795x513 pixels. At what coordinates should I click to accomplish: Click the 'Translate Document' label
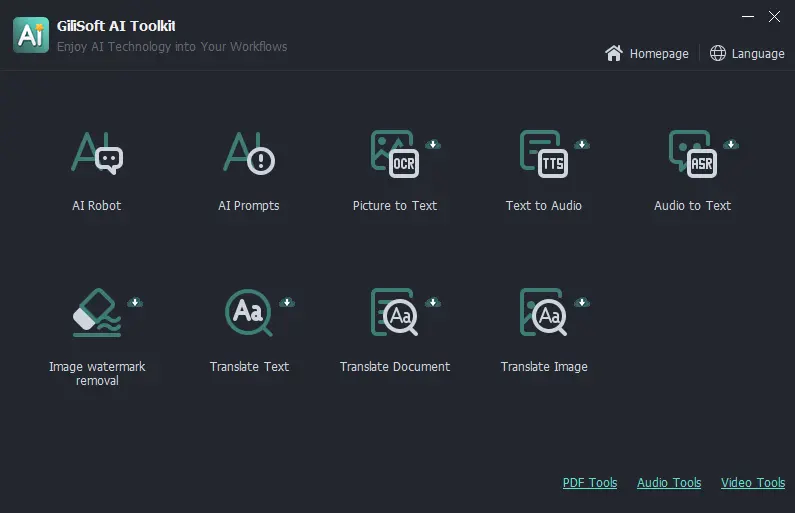[x=395, y=367]
